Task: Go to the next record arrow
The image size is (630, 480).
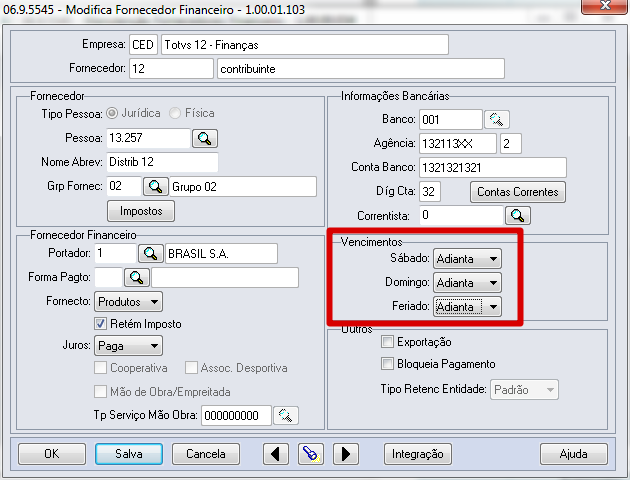Action: point(346,454)
